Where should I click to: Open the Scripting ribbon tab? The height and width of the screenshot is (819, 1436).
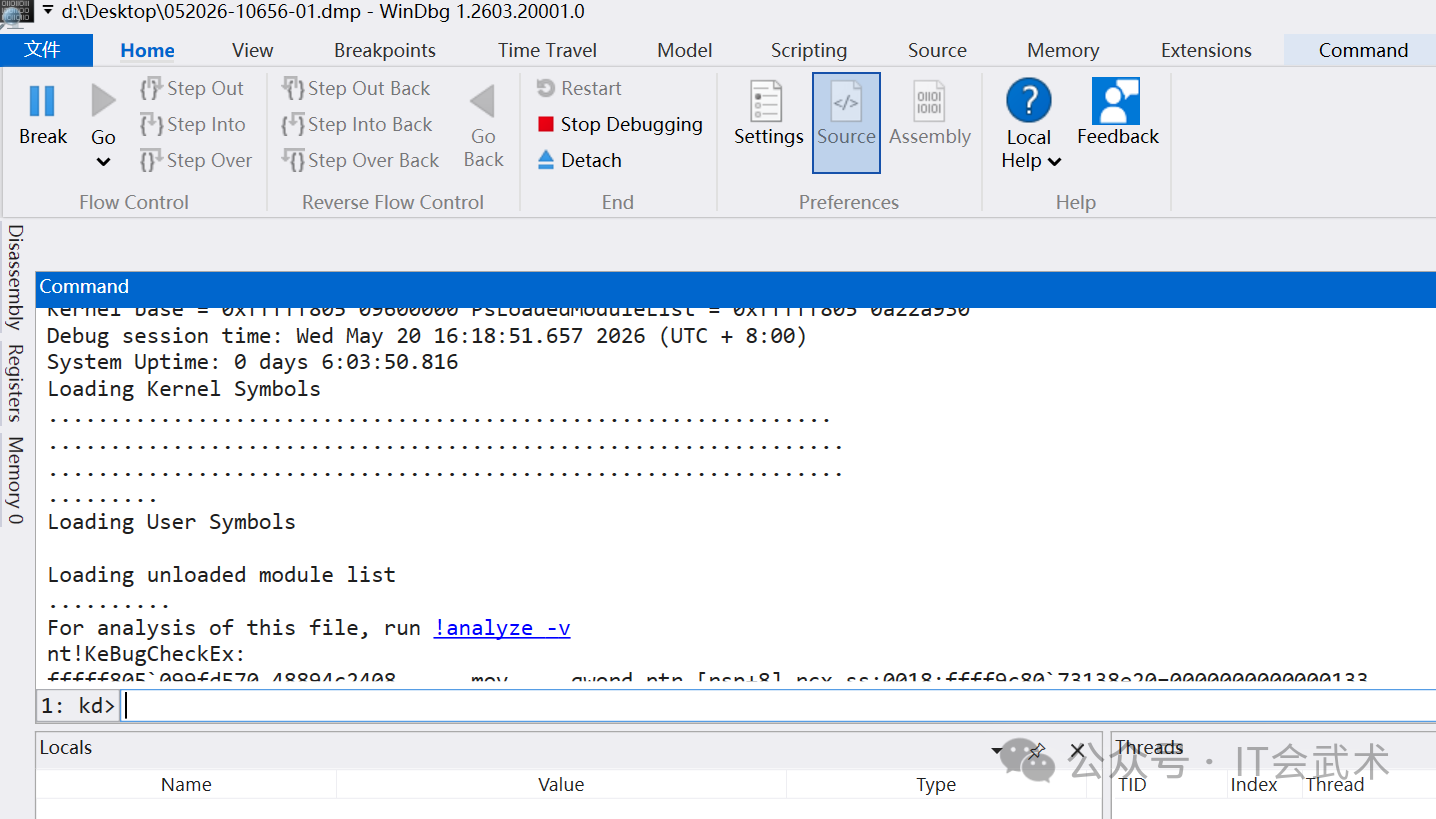(x=809, y=51)
